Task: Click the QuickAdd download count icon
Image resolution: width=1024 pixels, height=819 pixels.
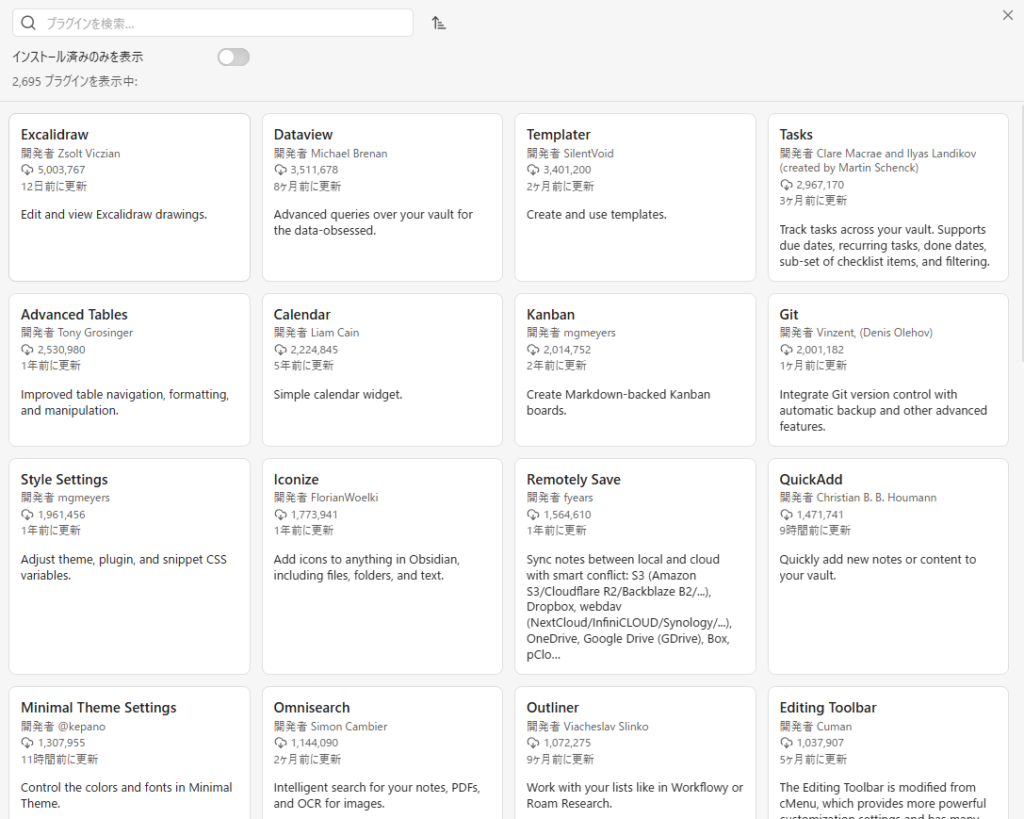Action: [x=786, y=515]
